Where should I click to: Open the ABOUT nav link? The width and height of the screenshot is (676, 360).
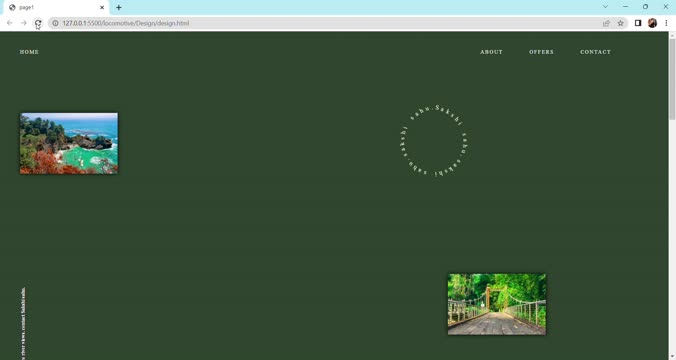pos(491,52)
